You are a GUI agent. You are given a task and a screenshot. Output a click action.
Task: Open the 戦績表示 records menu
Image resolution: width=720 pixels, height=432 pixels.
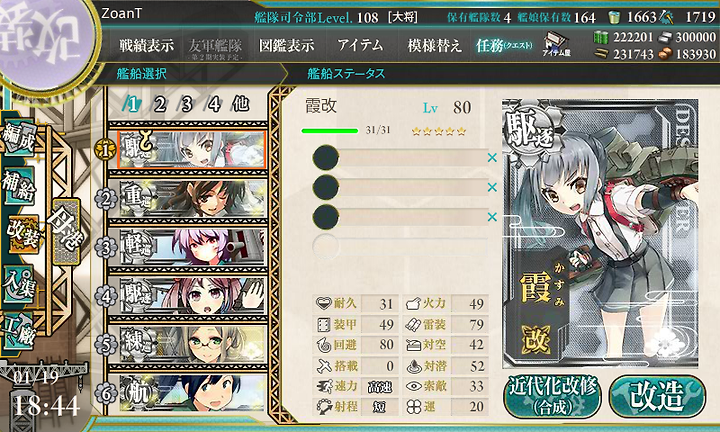146,45
